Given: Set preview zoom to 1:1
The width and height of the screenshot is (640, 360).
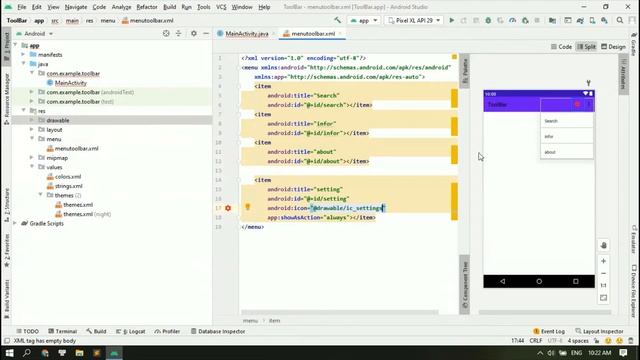Looking at the screenshot, I should coord(604,285).
